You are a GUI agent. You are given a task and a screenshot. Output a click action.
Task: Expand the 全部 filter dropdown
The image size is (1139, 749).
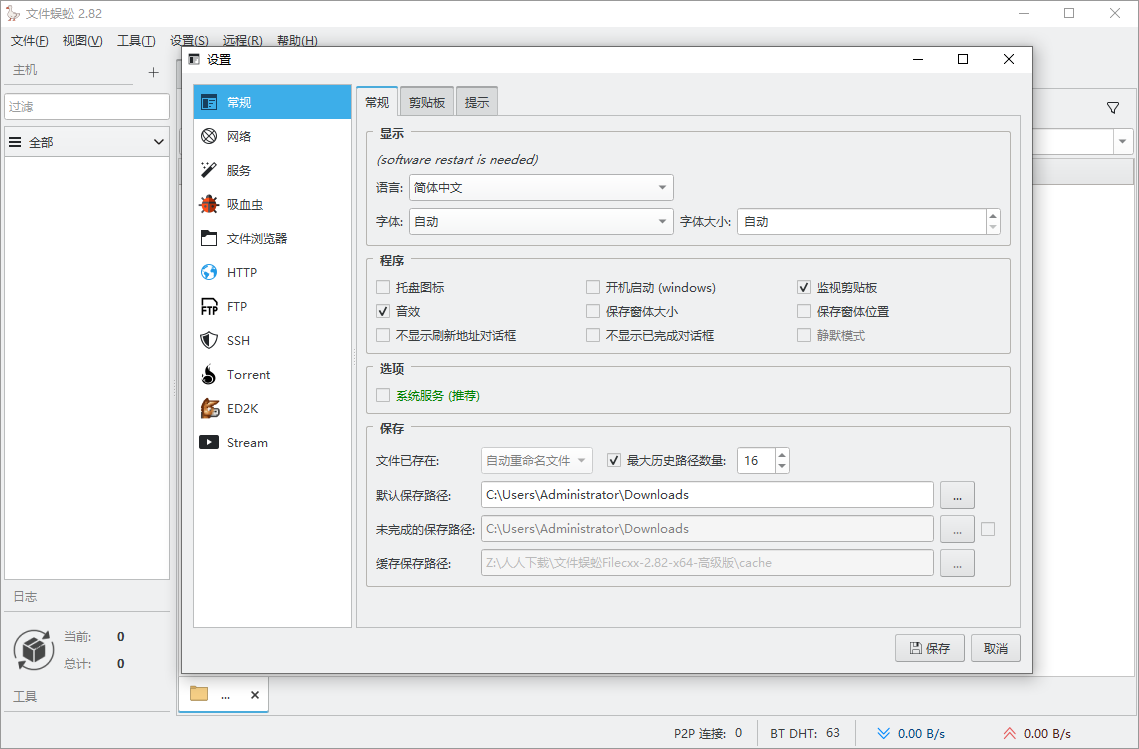coord(87,141)
